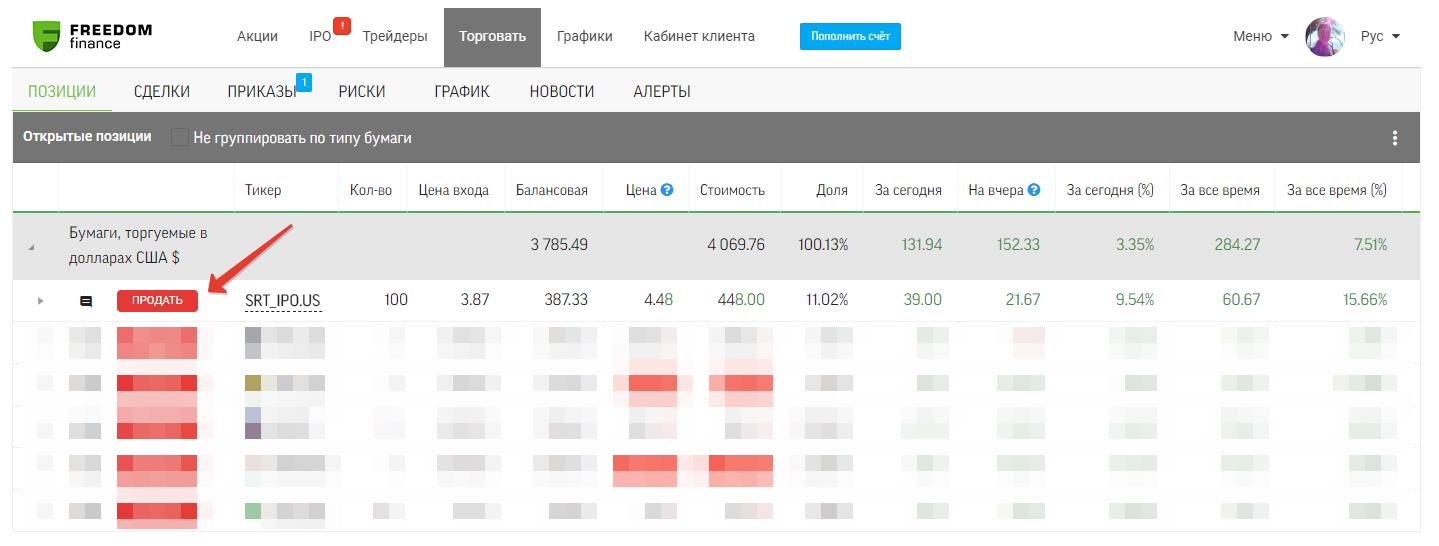Open the three-dot options menu
The width and height of the screenshot is (1439, 546).
1395,139
